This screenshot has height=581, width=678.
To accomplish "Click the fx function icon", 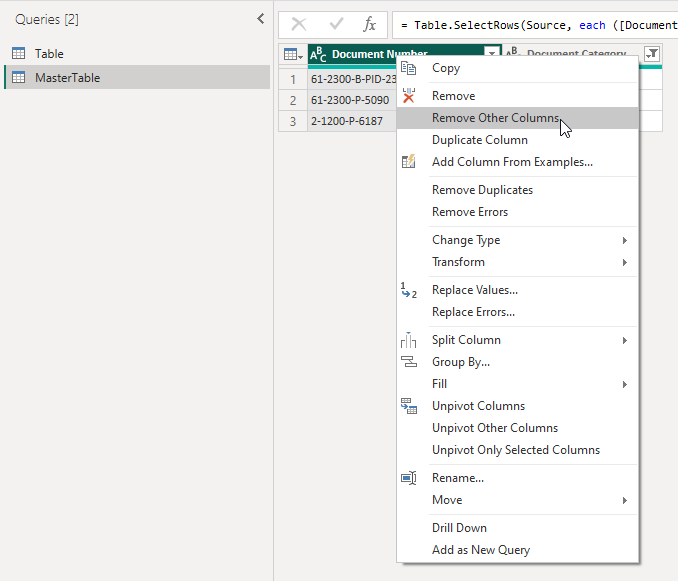I will (x=369, y=24).
